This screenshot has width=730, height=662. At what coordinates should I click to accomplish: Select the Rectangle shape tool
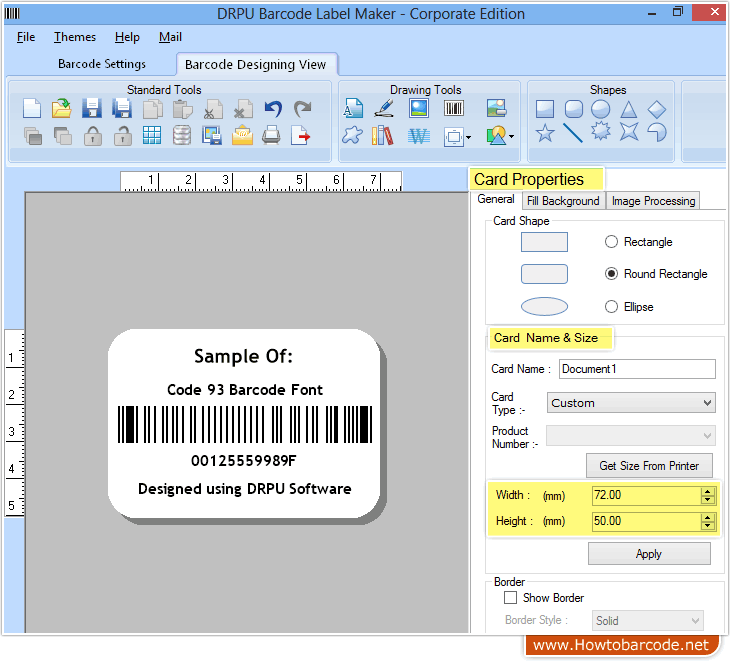[x=545, y=109]
